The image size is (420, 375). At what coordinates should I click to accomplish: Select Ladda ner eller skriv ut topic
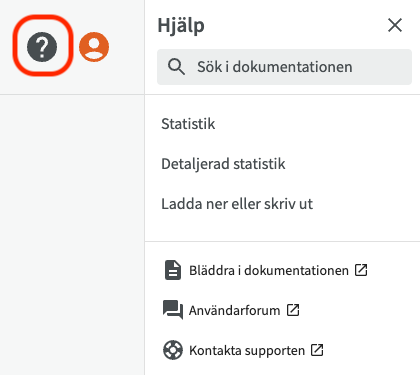(237, 204)
